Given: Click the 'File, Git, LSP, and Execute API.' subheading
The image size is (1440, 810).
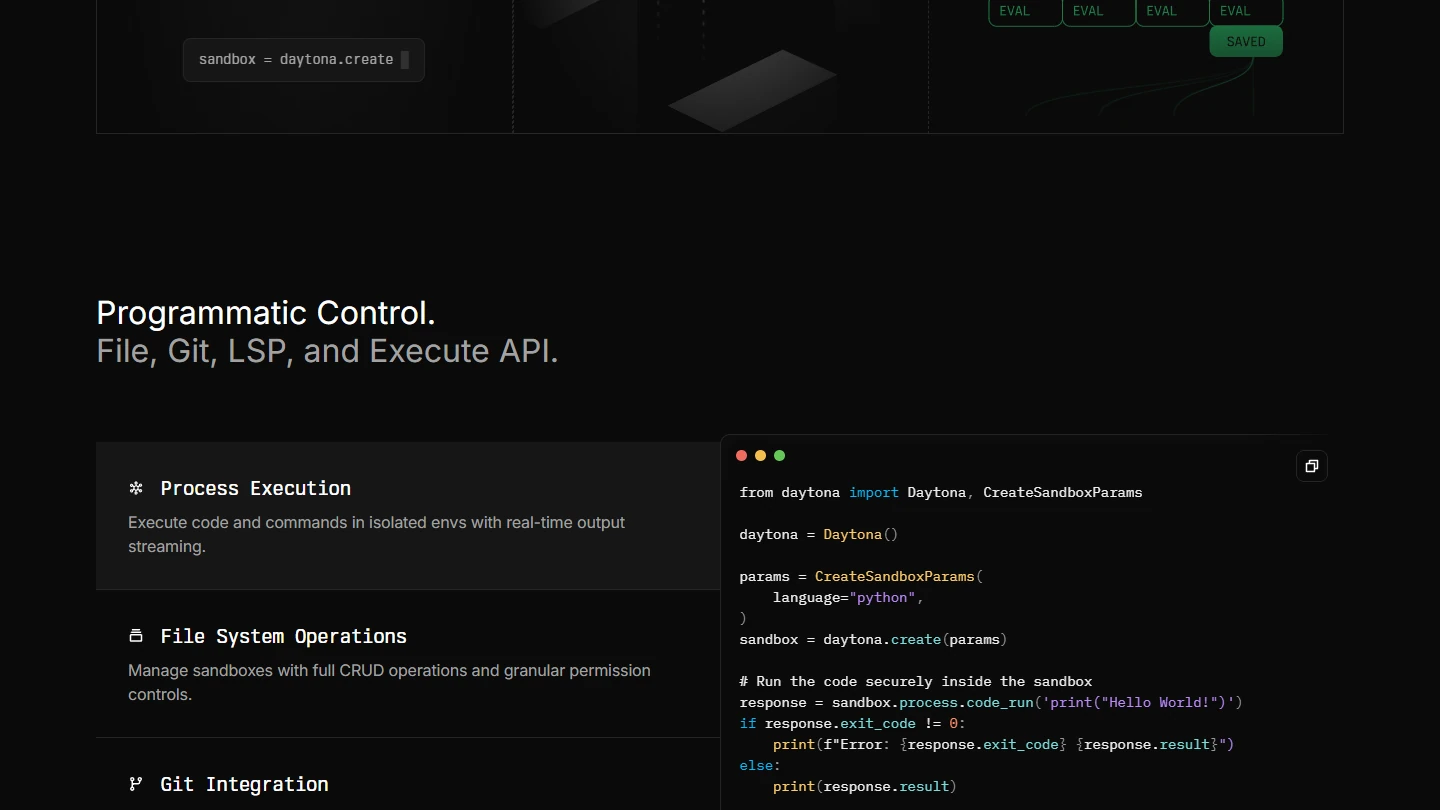Looking at the screenshot, I should [x=327, y=351].
